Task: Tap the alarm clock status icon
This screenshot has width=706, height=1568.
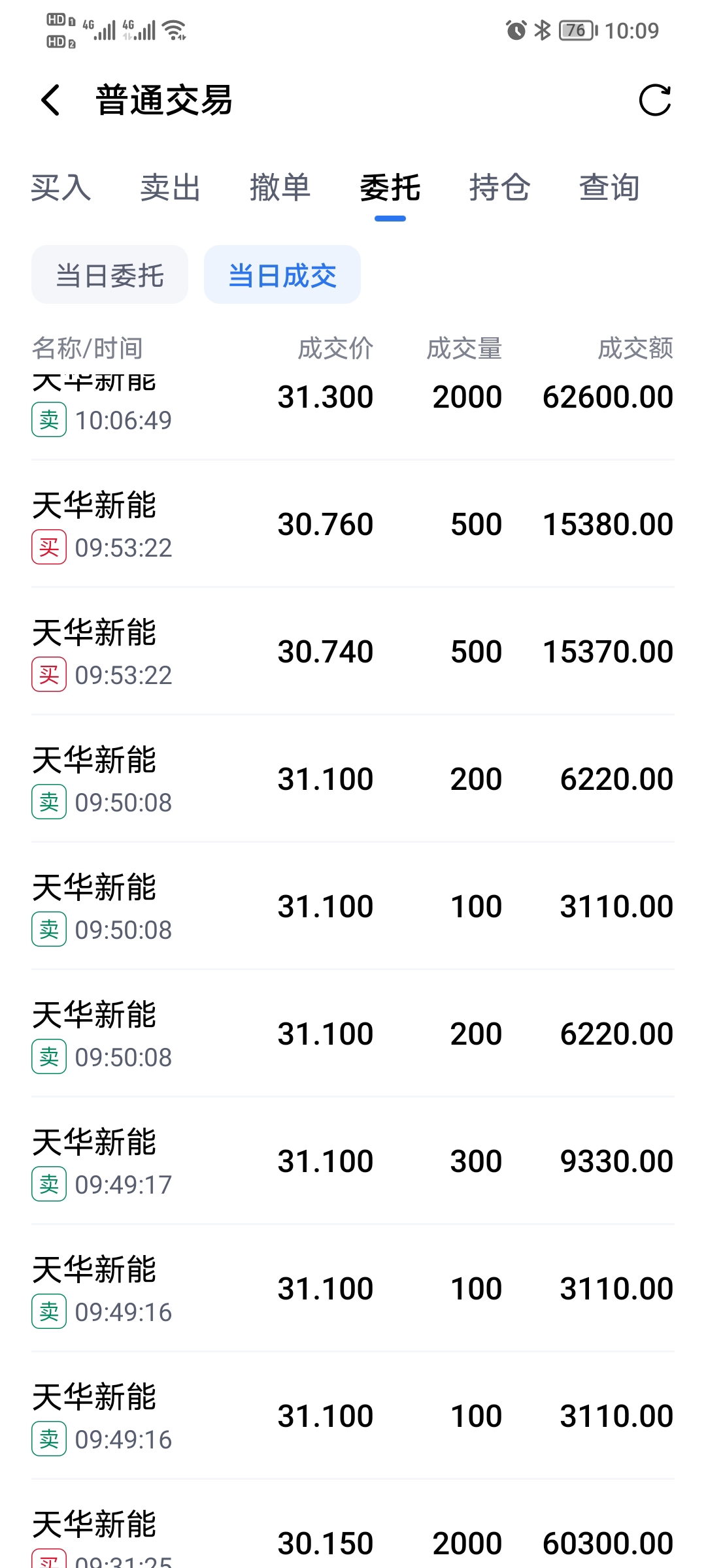Action: 516,30
